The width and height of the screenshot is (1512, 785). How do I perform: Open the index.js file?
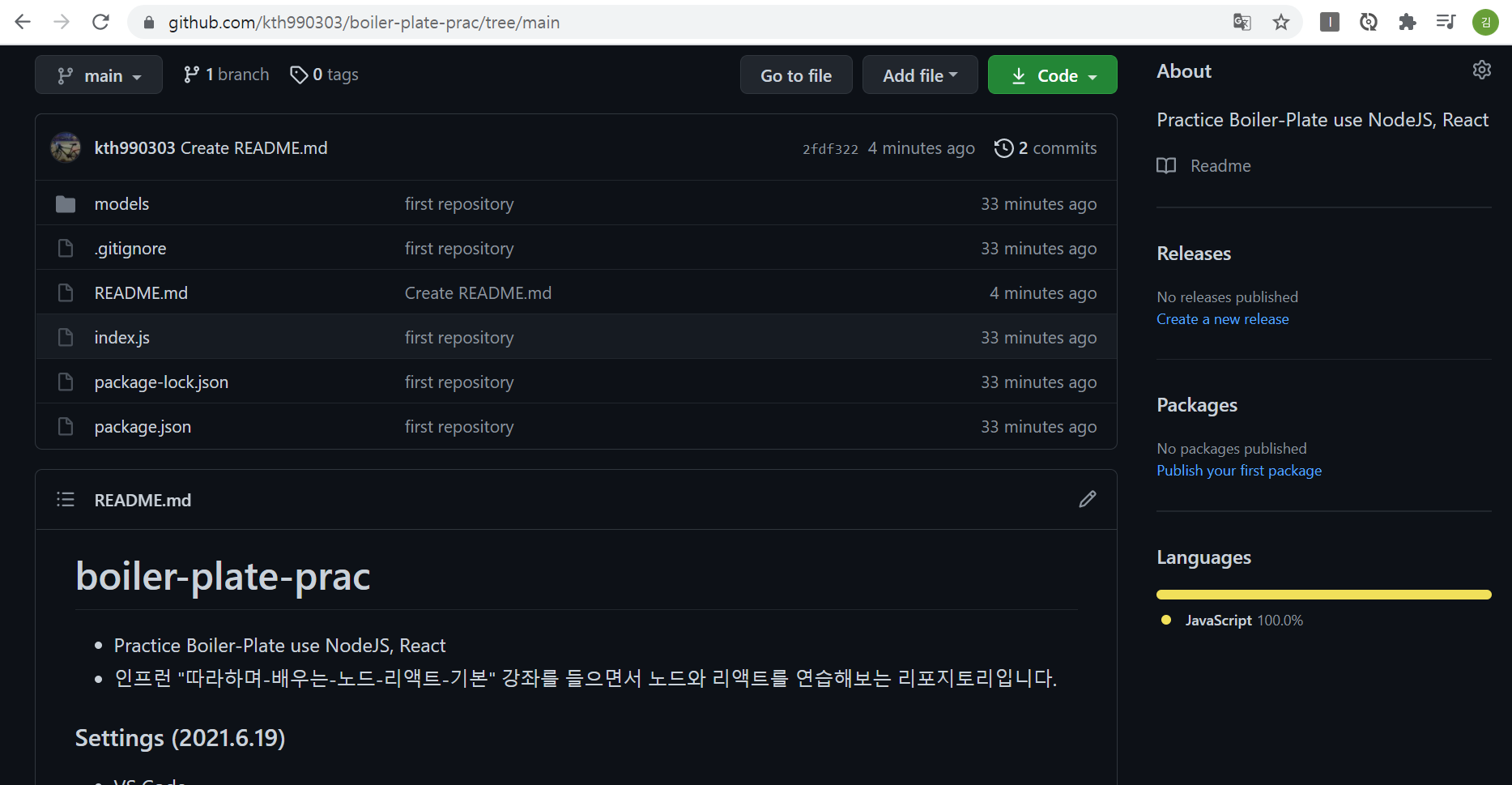click(x=122, y=338)
